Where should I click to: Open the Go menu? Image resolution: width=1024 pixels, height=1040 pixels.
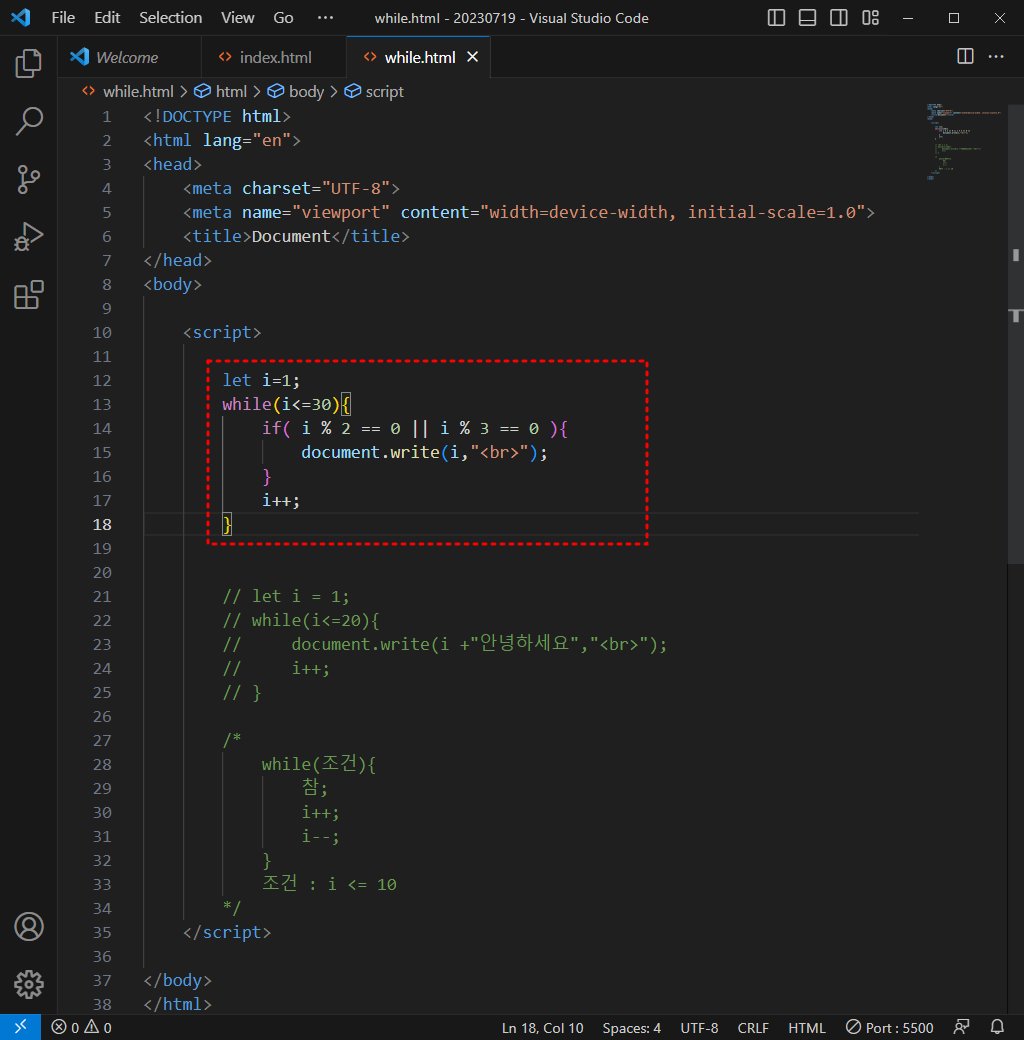coord(283,18)
